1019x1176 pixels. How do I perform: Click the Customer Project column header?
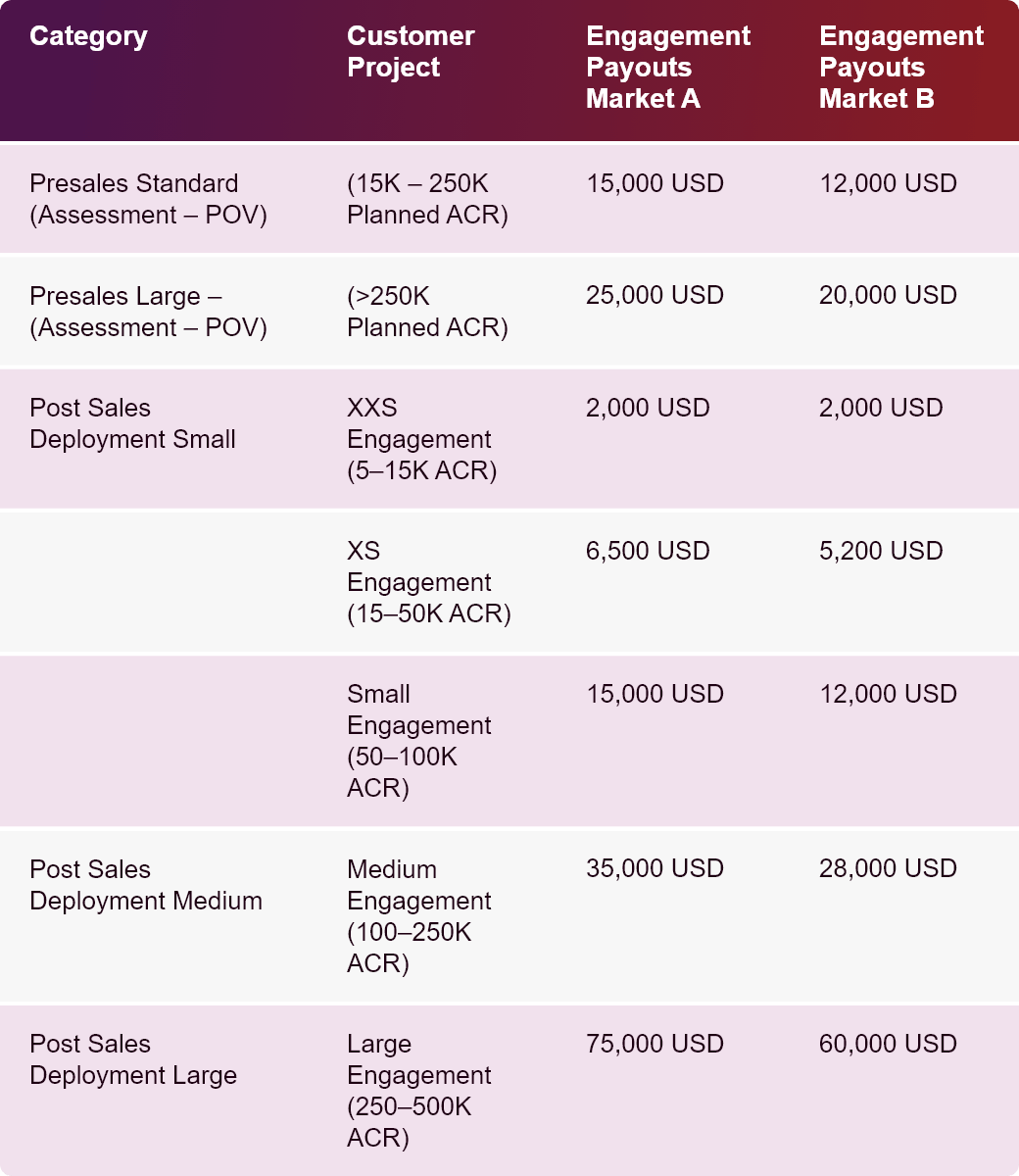click(x=410, y=52)
